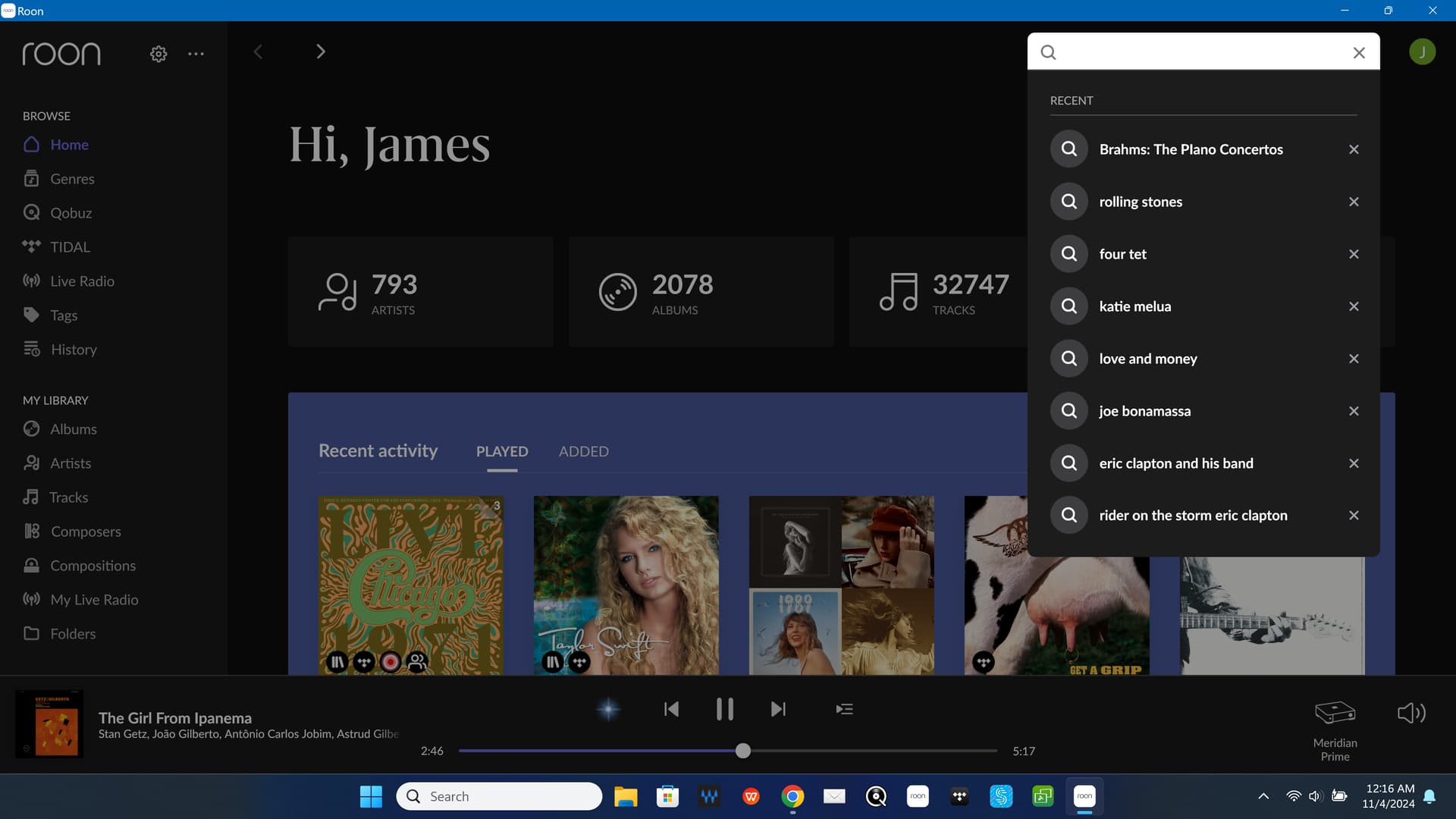Open Windows Start button

371,796
